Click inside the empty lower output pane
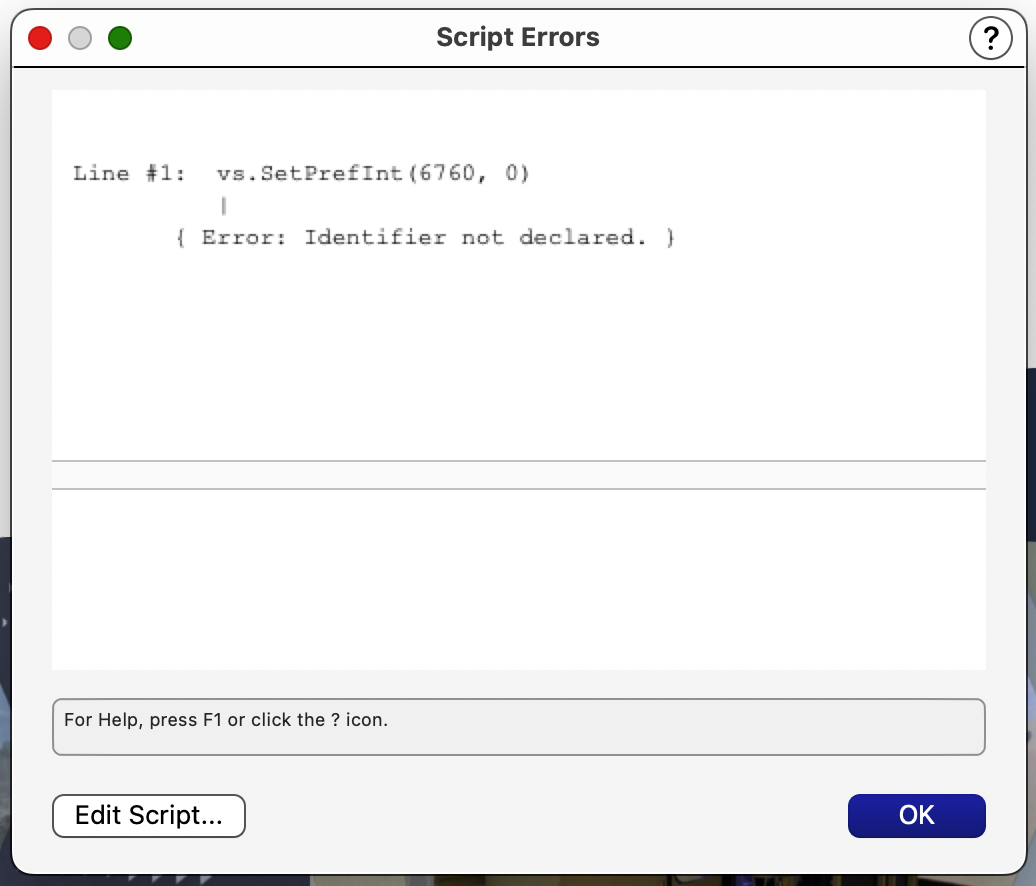 [518, 580]
